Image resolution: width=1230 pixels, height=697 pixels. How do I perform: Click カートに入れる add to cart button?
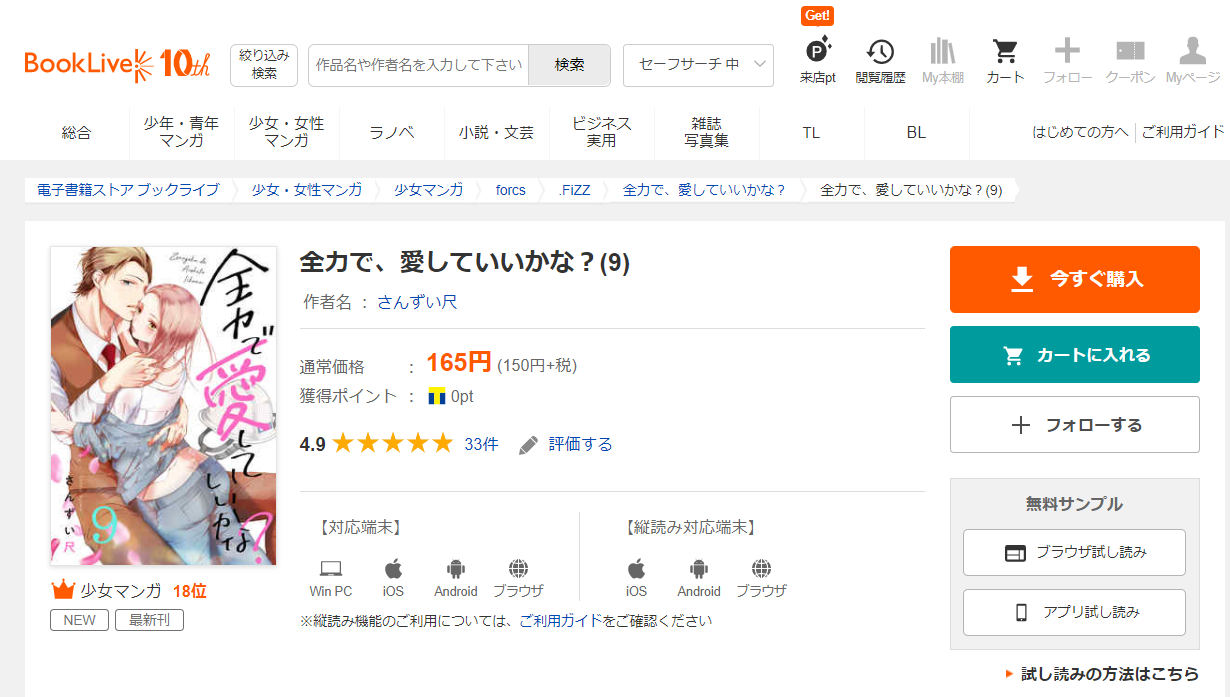1074,354
